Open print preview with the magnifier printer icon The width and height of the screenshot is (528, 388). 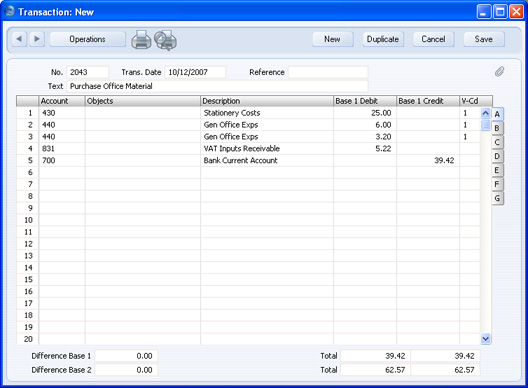[x=166, y=40]
